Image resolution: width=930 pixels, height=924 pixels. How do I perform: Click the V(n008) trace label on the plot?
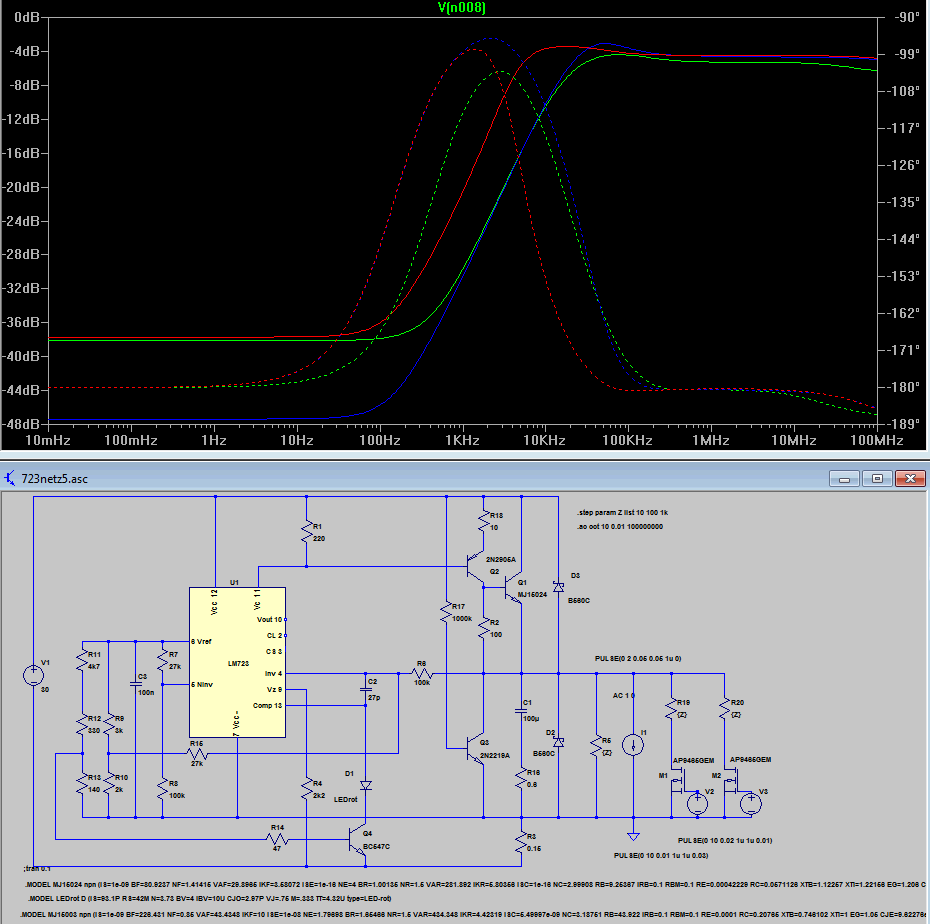[461, 8]
